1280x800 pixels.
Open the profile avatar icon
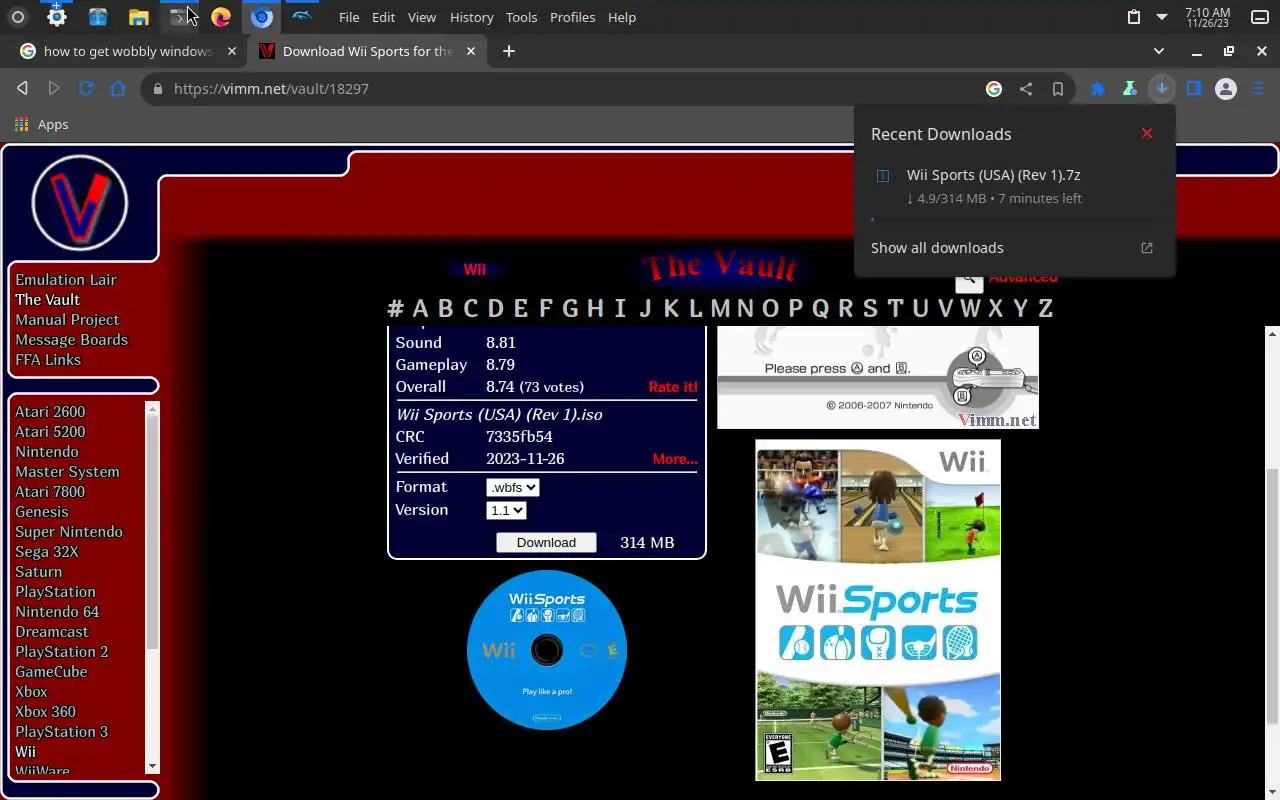(x=1226, y=89)
